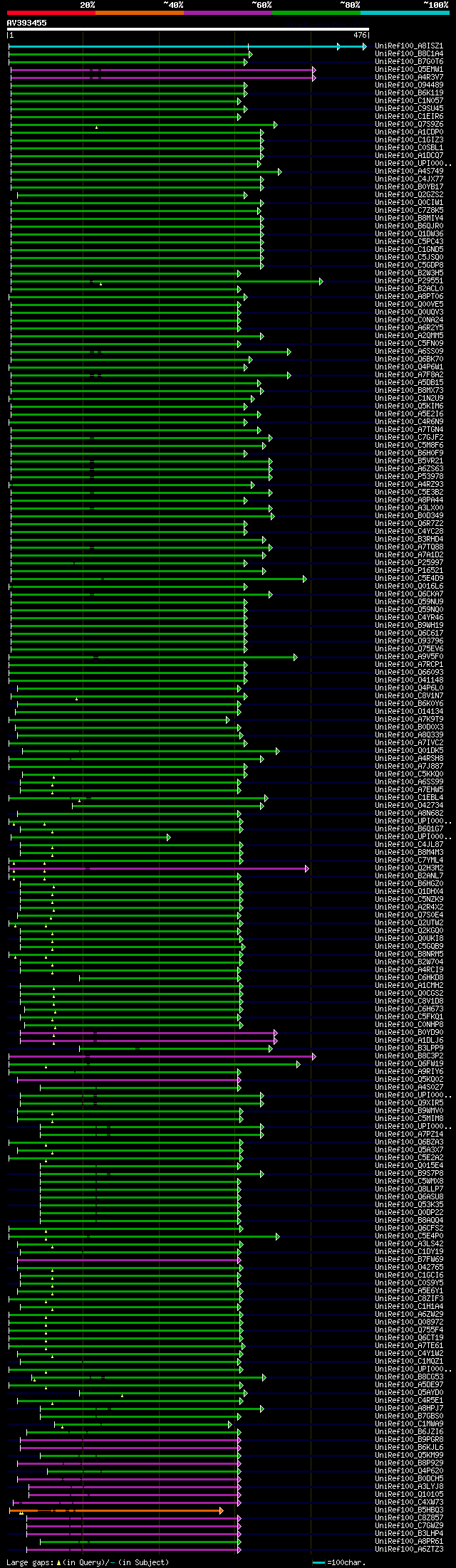The image size is (456, 1568).
Task: Select hit UniRef100_P53978
Action: click(409, 477)
